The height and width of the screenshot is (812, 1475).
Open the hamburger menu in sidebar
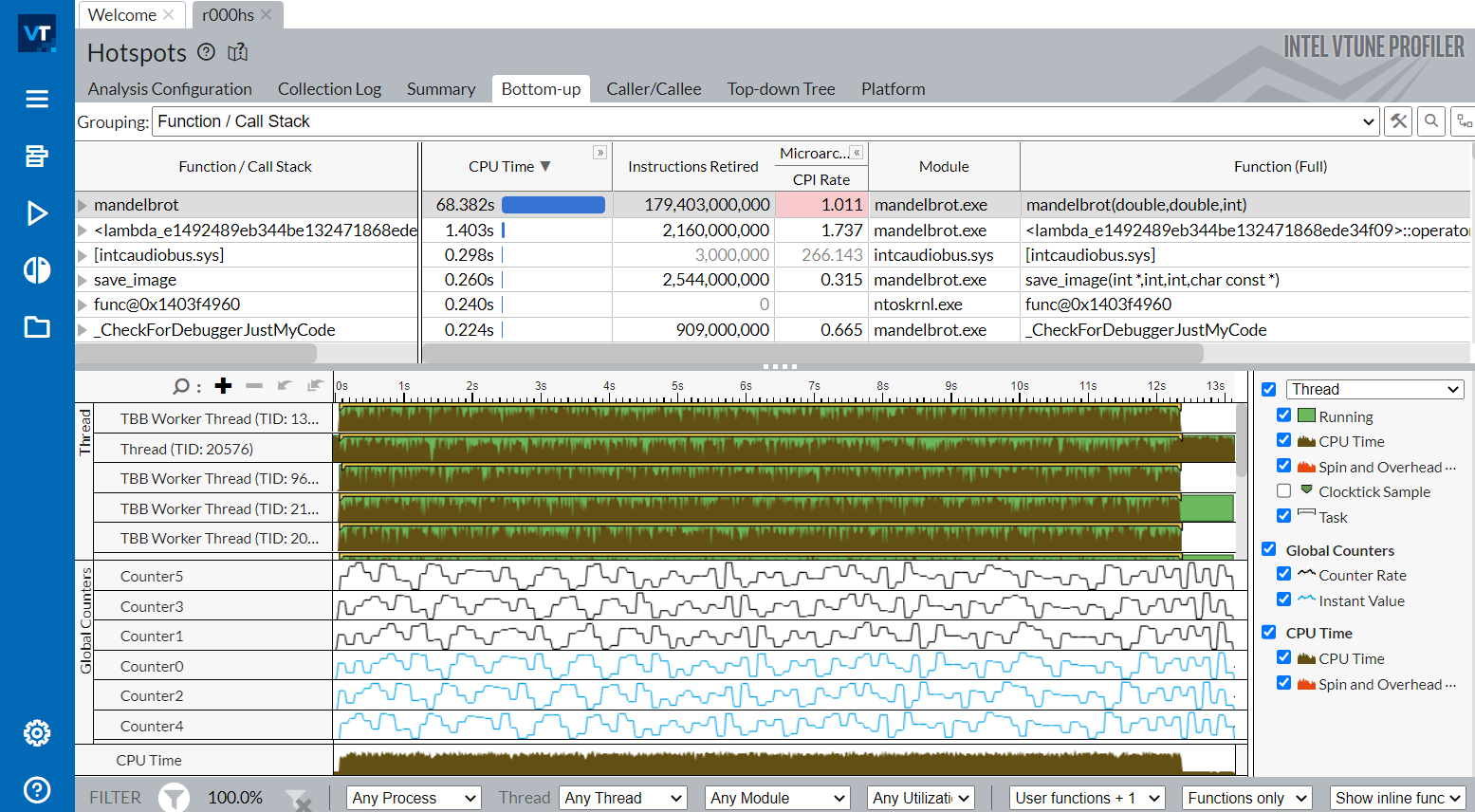tap(37, 99)
